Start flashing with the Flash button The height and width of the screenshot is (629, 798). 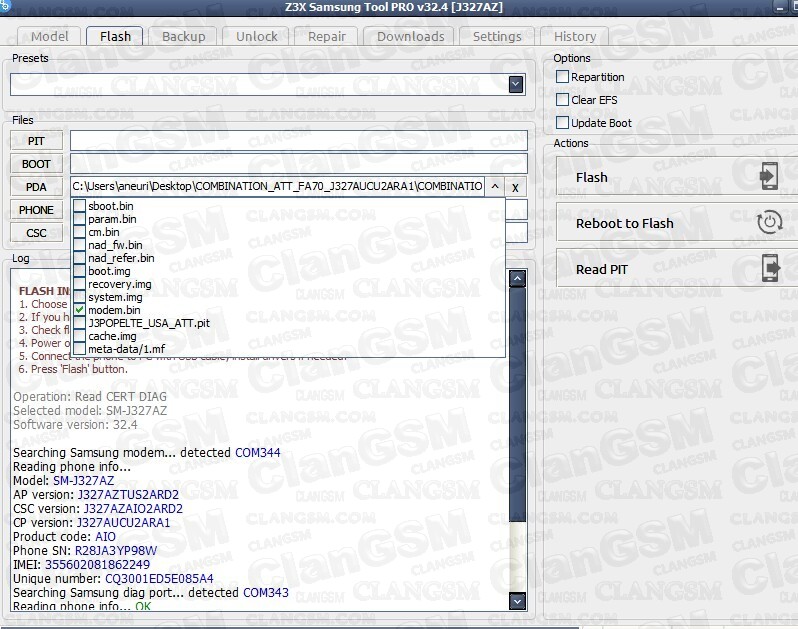coord(676,177)
